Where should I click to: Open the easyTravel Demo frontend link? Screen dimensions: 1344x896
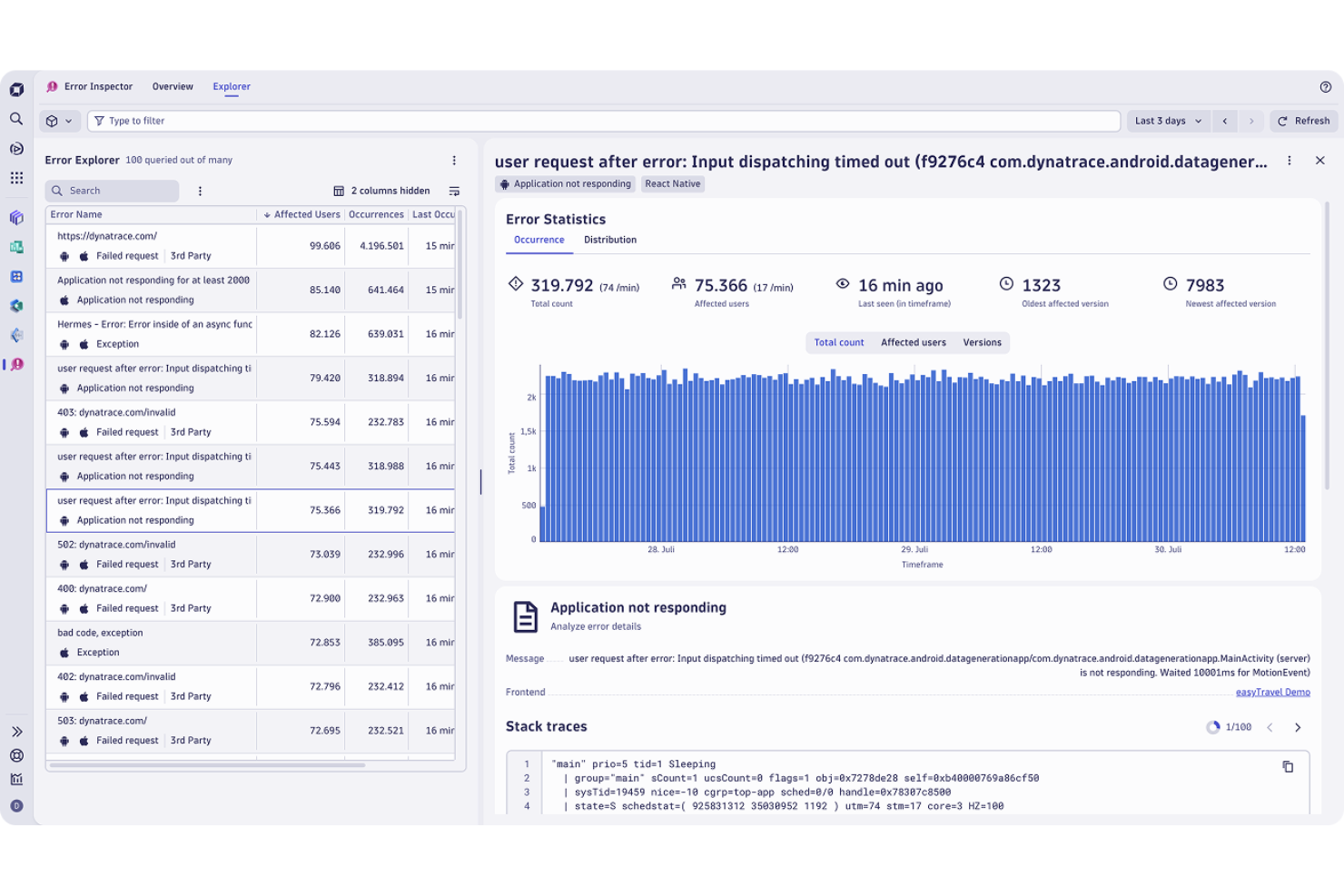(x=1272, y=691)
